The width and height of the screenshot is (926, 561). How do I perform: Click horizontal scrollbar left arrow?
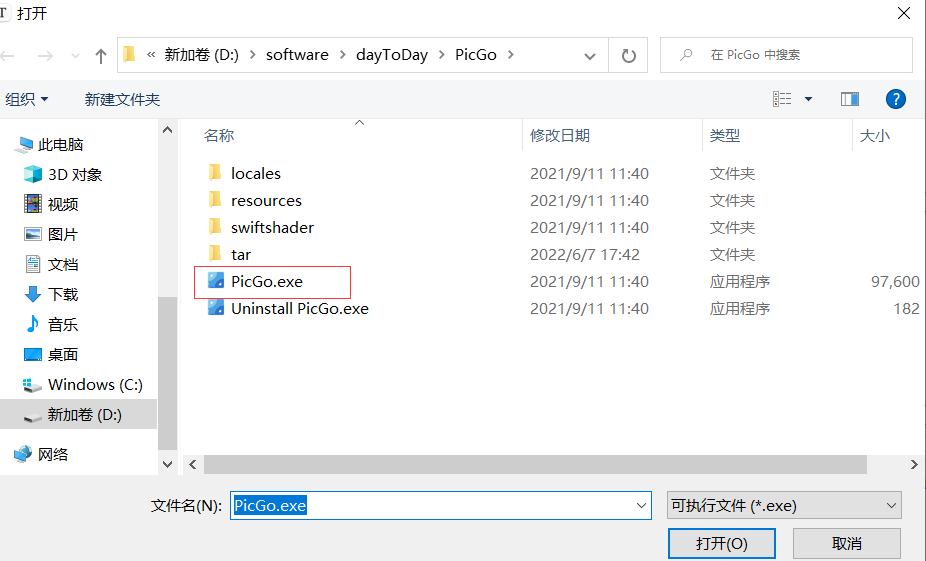tap(193, 464)
